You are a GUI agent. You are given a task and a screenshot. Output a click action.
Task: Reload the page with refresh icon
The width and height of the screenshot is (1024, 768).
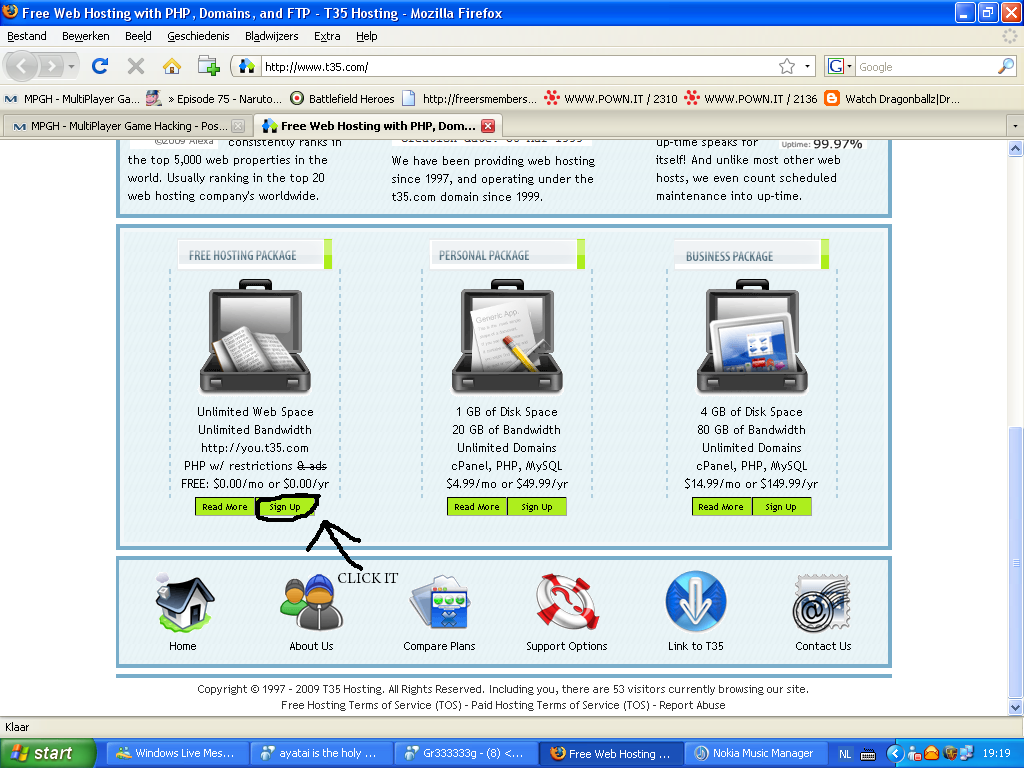pos(100,66)
